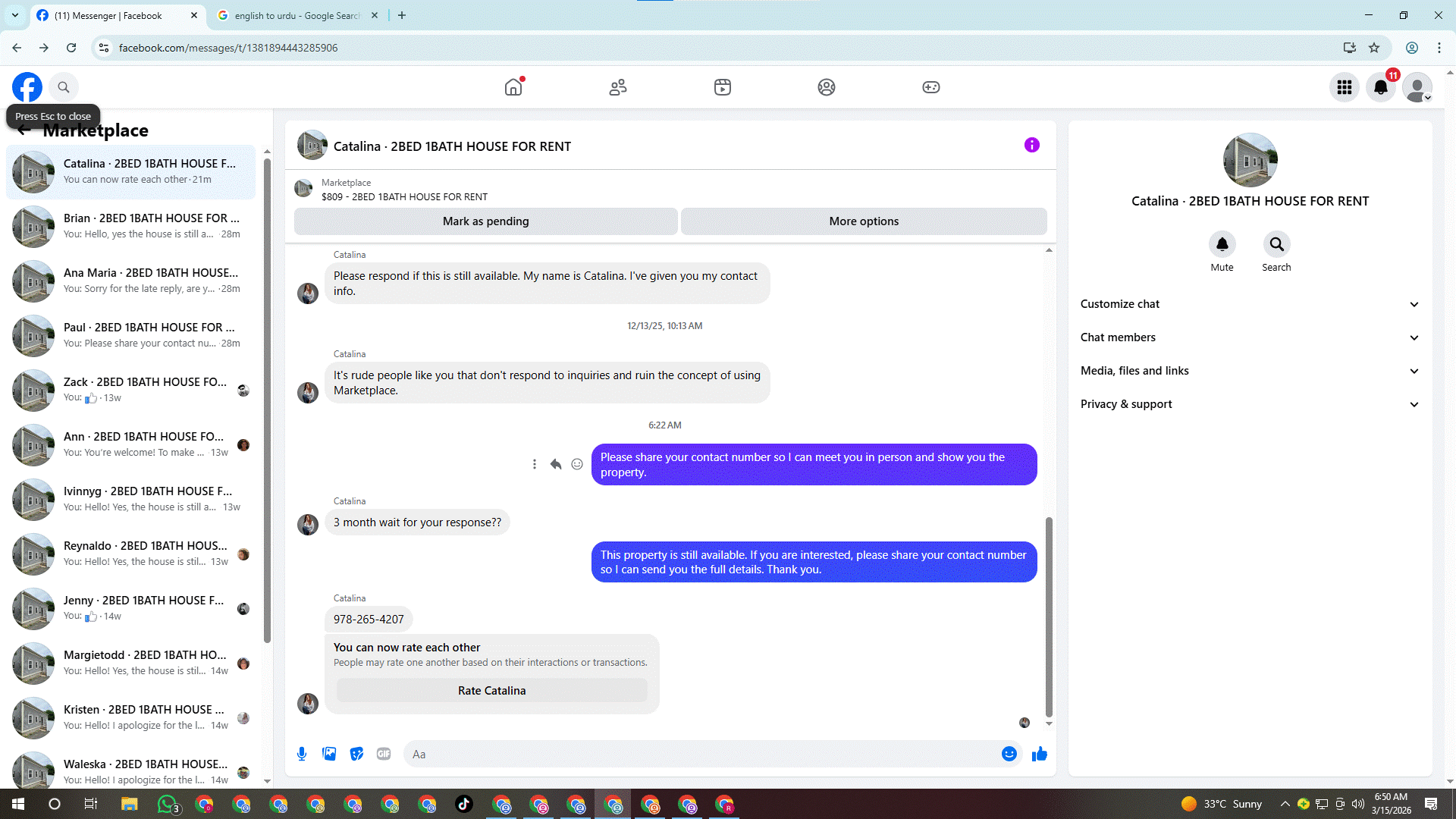Screen dimensions: 1456x819
Task: Open the Facebook home logo
Action: point(27,87)
